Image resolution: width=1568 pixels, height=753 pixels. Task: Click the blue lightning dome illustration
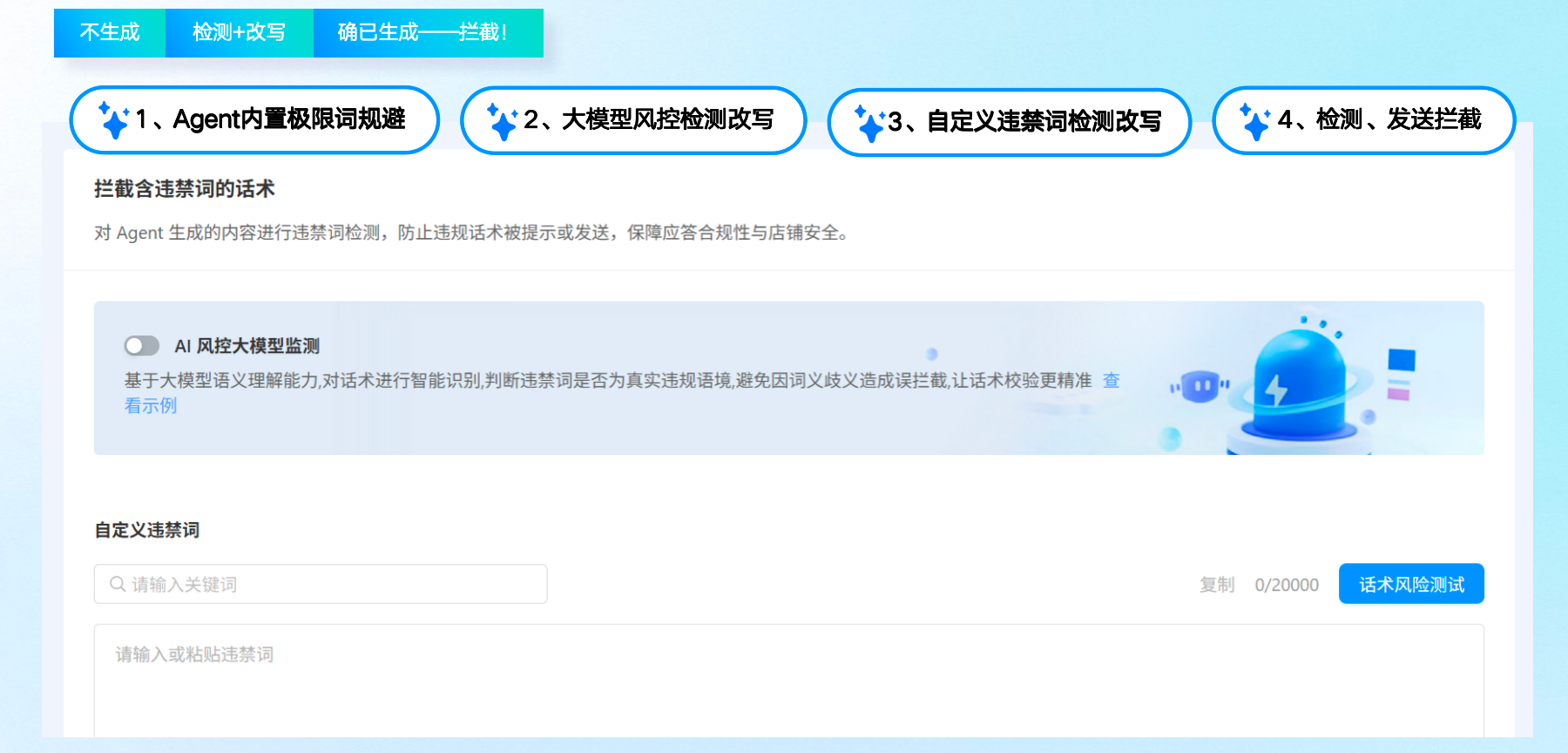point(1298,383)
